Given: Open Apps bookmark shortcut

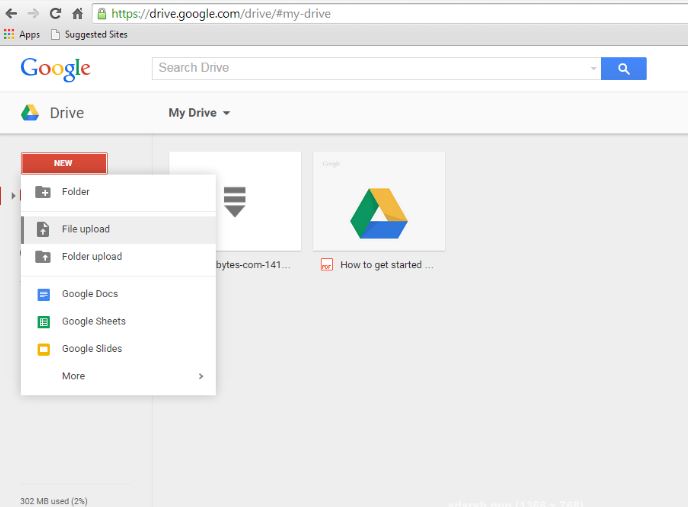Looking at the screenshot, I should pyautogui.click(x=22, y=34).
